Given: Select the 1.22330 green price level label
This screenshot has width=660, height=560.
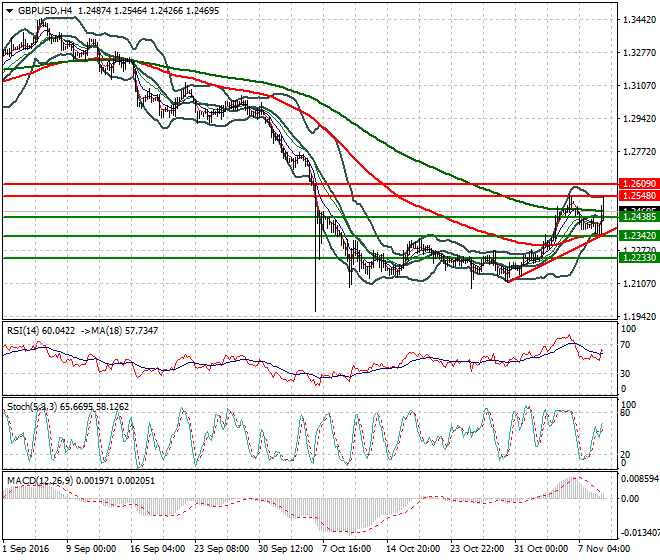Looking at the screenshot, I should coord(636,258).
